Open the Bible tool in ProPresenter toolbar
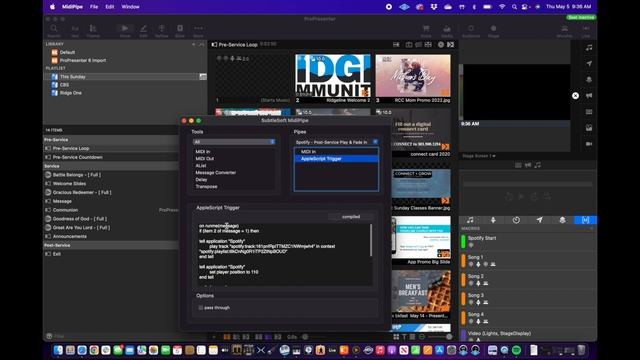This screenshot has height=360, width=640. 180,30
